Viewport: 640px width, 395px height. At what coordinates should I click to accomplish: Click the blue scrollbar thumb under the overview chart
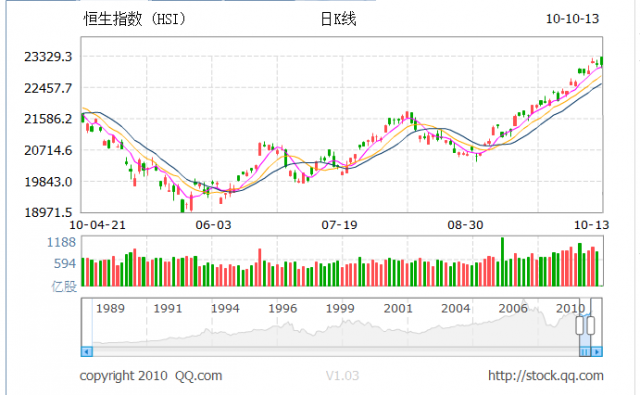pos(585,351)
